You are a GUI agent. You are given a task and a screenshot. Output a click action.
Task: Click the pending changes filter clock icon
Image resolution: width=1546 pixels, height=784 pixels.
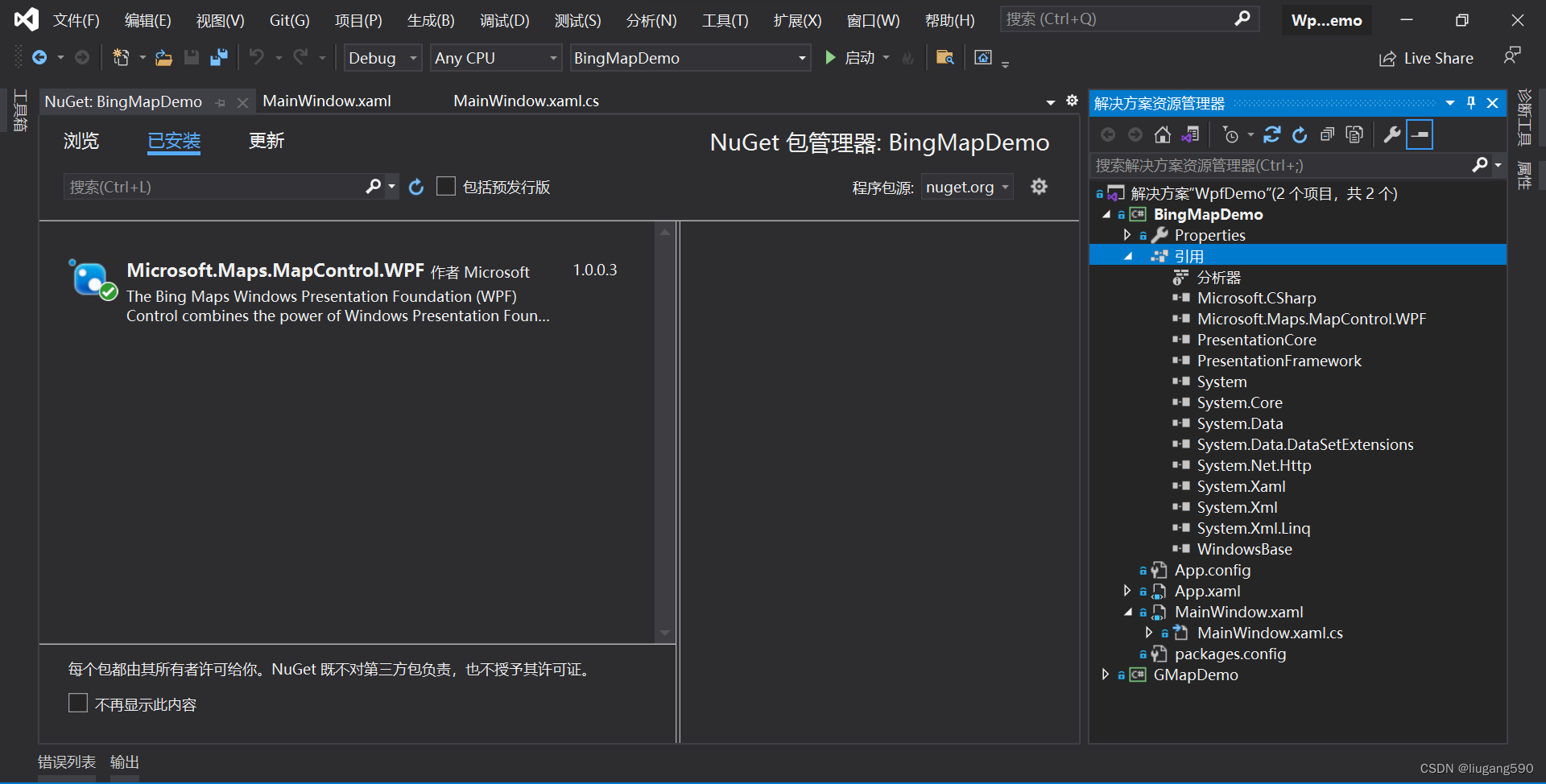tap(1230, 134)
